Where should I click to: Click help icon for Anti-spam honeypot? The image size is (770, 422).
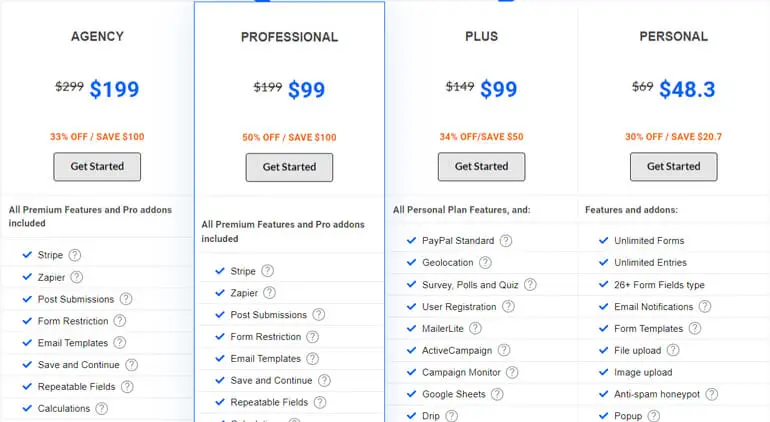pos(712,394)
